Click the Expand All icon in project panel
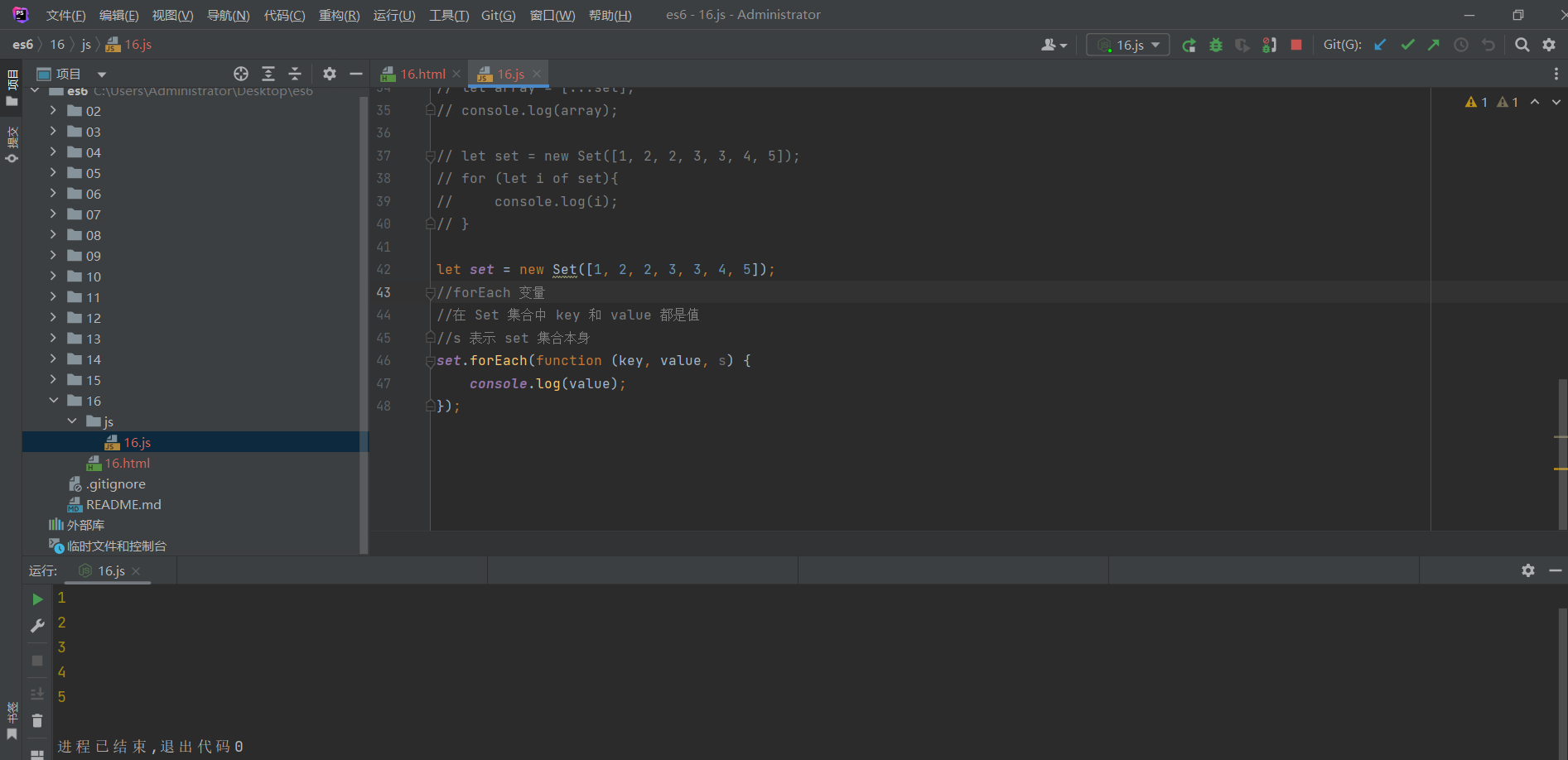The height and width of the screenshot is (760, 1568). tap(268, 74)
